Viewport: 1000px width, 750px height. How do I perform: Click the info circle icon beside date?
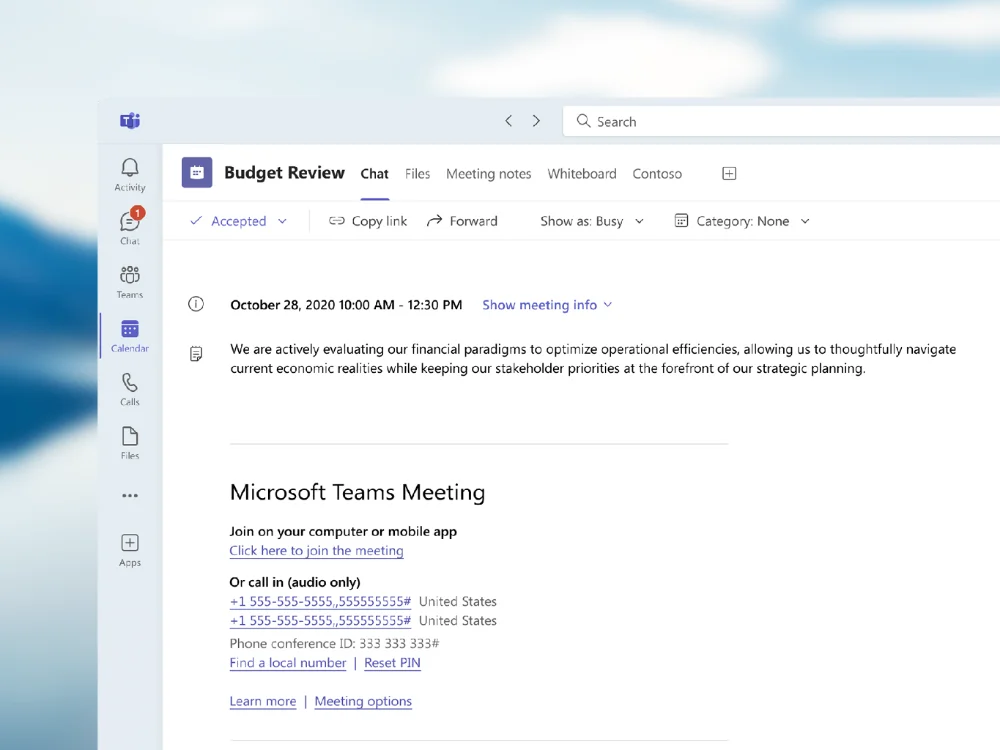(196, 304)
